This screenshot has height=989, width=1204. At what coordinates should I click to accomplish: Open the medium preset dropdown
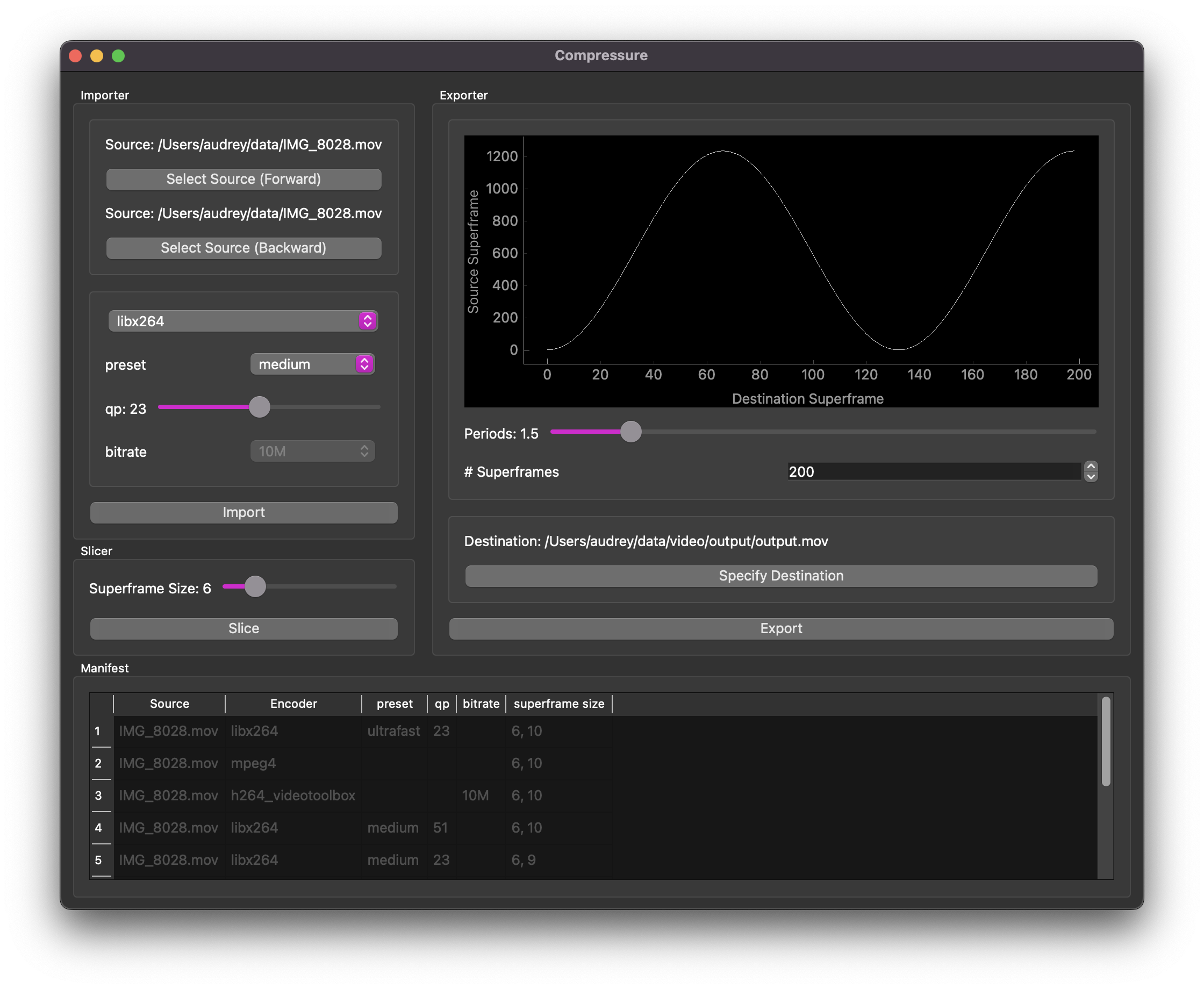312,364
